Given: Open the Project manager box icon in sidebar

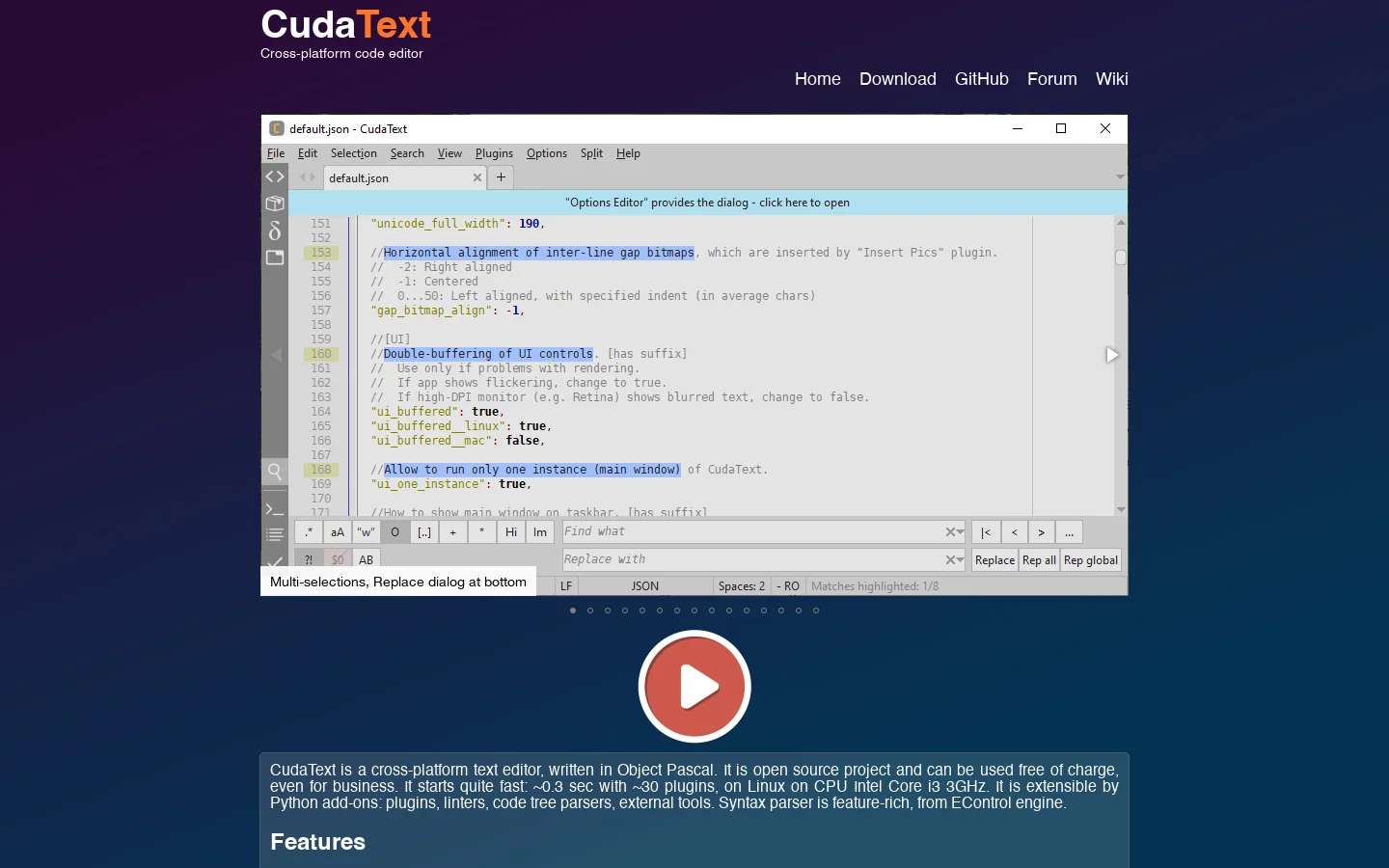Looking at the screenshot, I should pyautogui.click(x=275, y=203).
